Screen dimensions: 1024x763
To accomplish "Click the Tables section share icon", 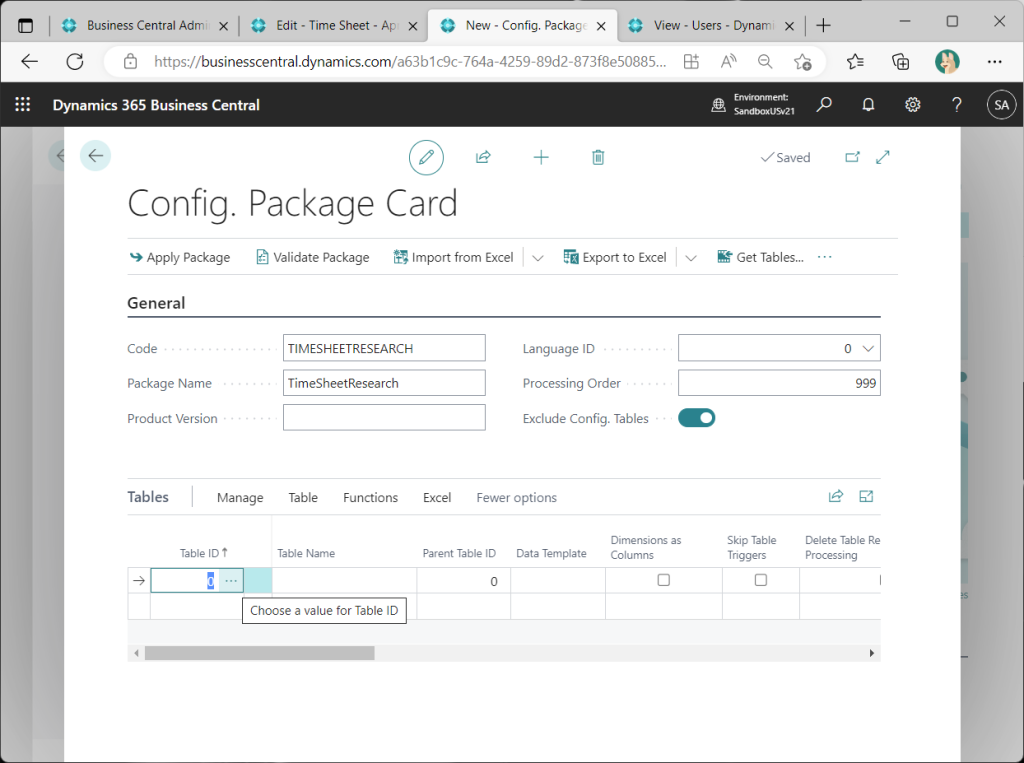I will coord(836,496).
